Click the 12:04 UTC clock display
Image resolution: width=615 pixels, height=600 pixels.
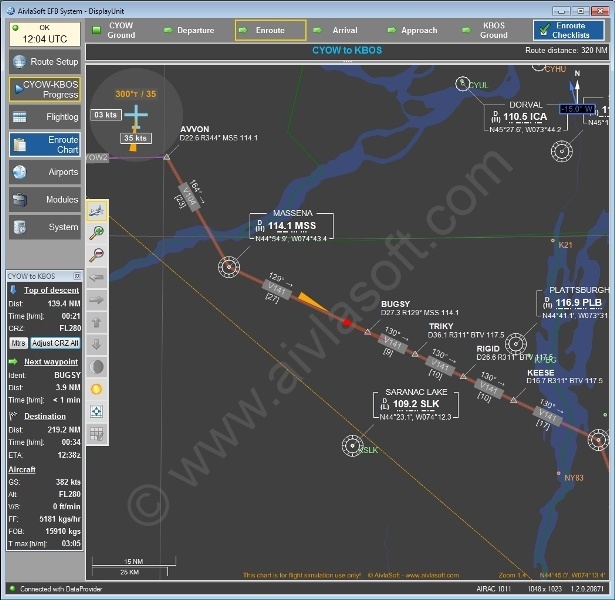tap(45, 34)
